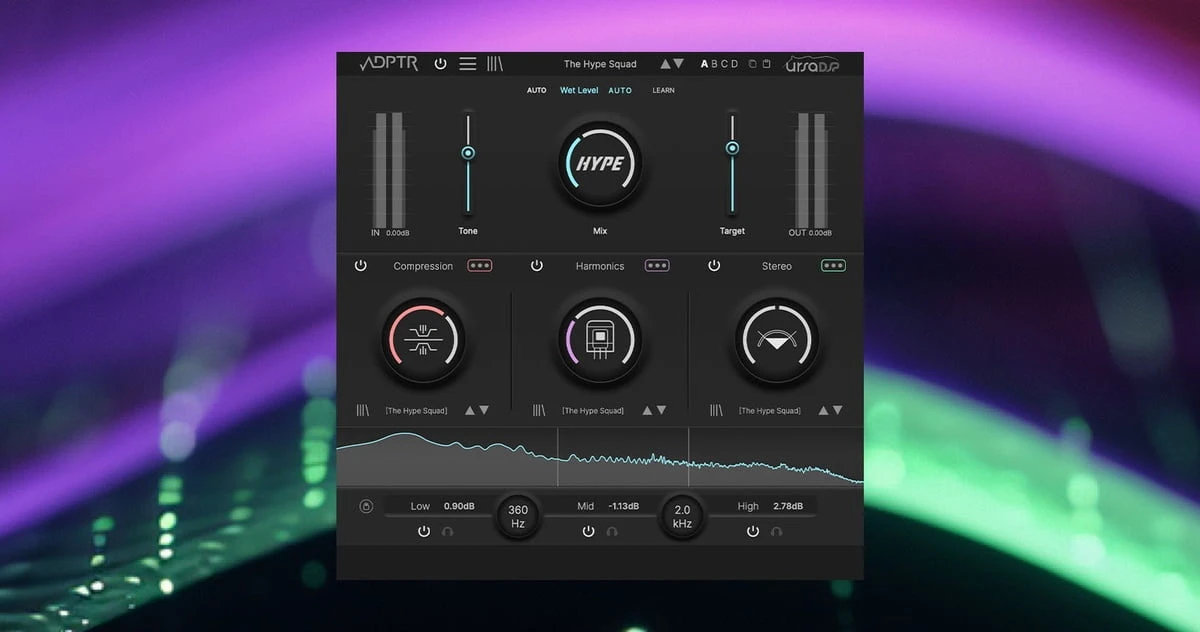Select previous Stereo preset with up arrow
Image resolution: width=1200 pixels, height=632 pixels.
pos(824,410)
